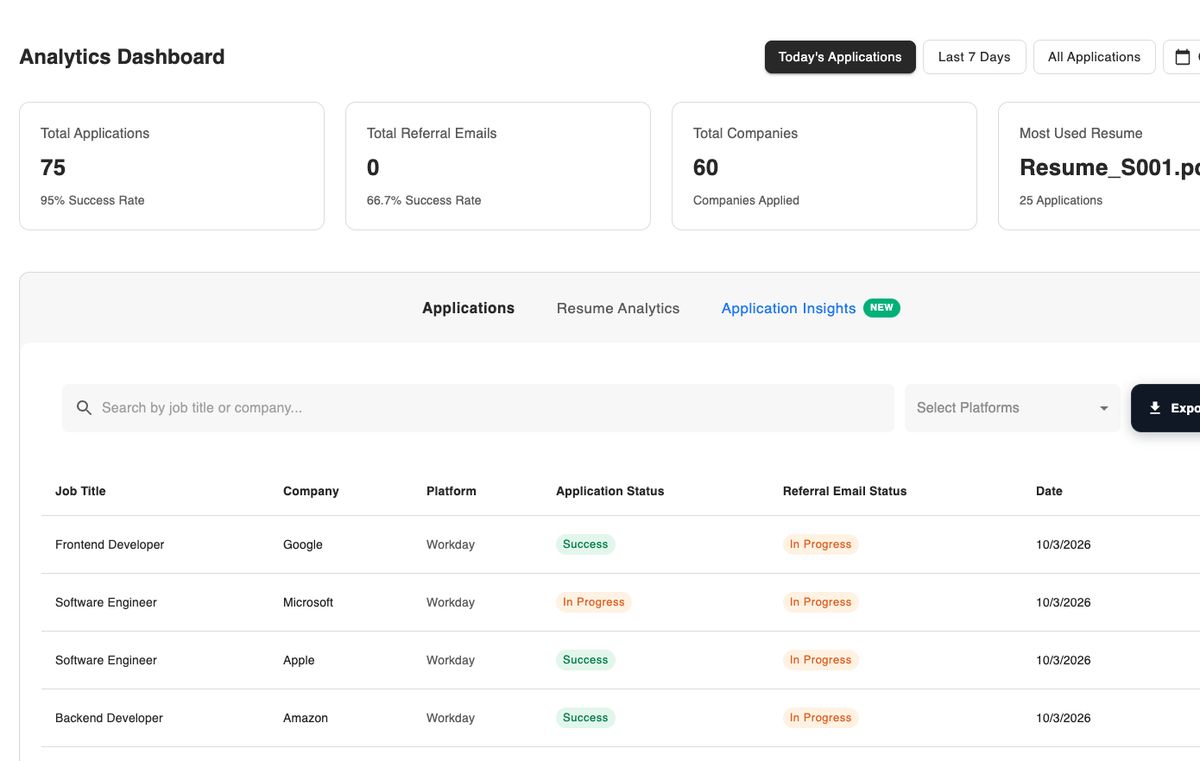The width and height of the screenshot is (1200, 761).
Task: Click the search magnifier icon
Action: 84,408
